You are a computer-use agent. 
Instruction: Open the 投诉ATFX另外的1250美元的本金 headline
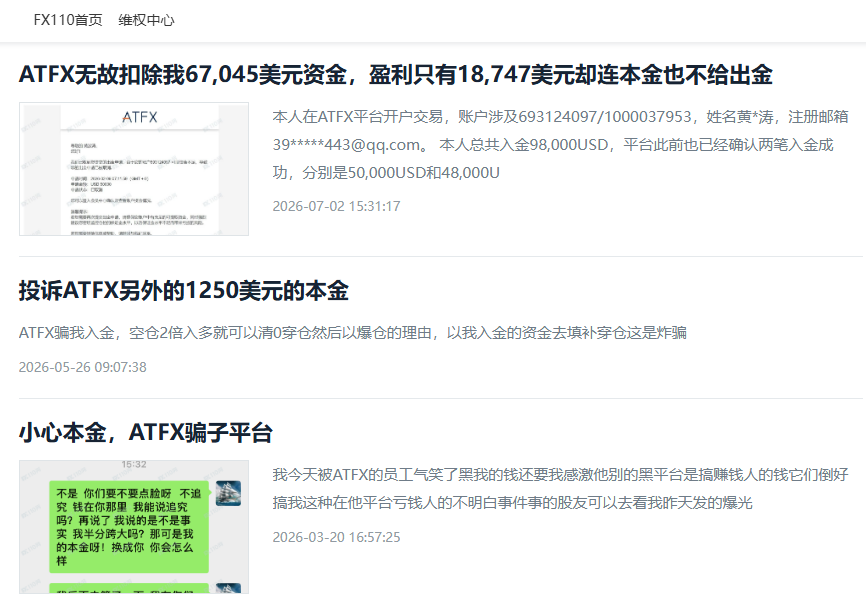[183, 290]
